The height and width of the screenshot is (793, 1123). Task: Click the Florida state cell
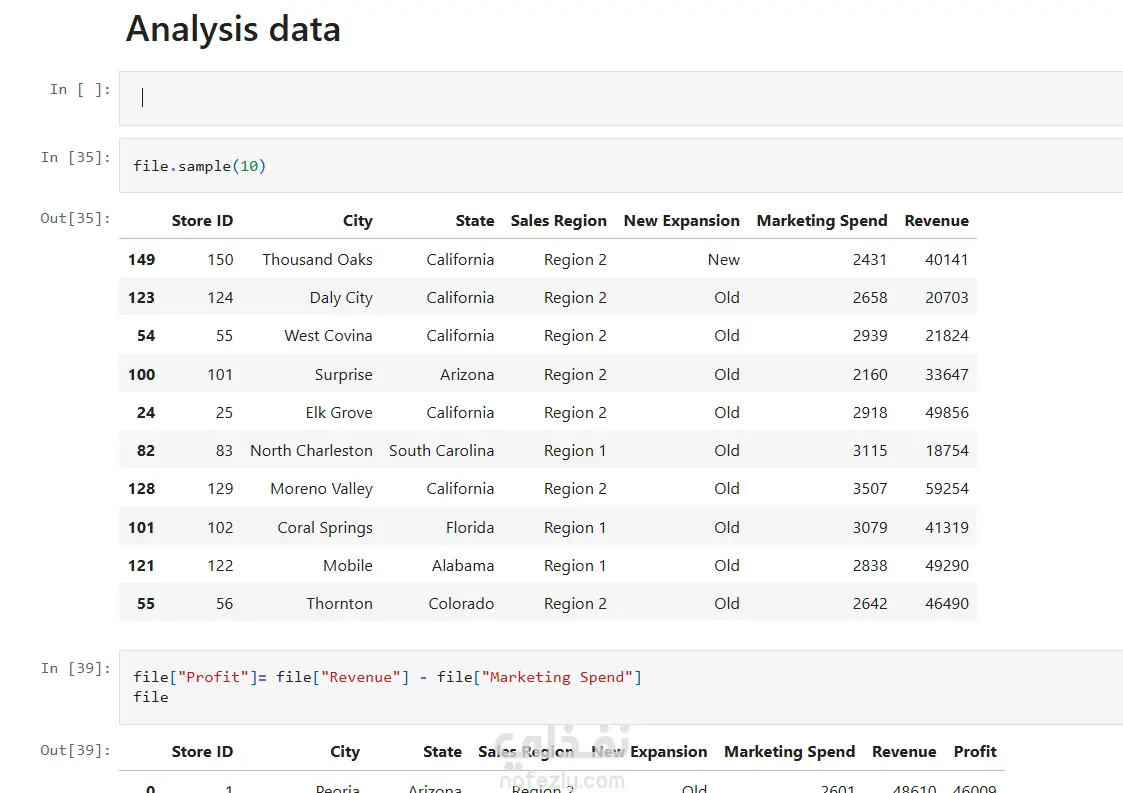pyautogui.click(x=470, y=527)
